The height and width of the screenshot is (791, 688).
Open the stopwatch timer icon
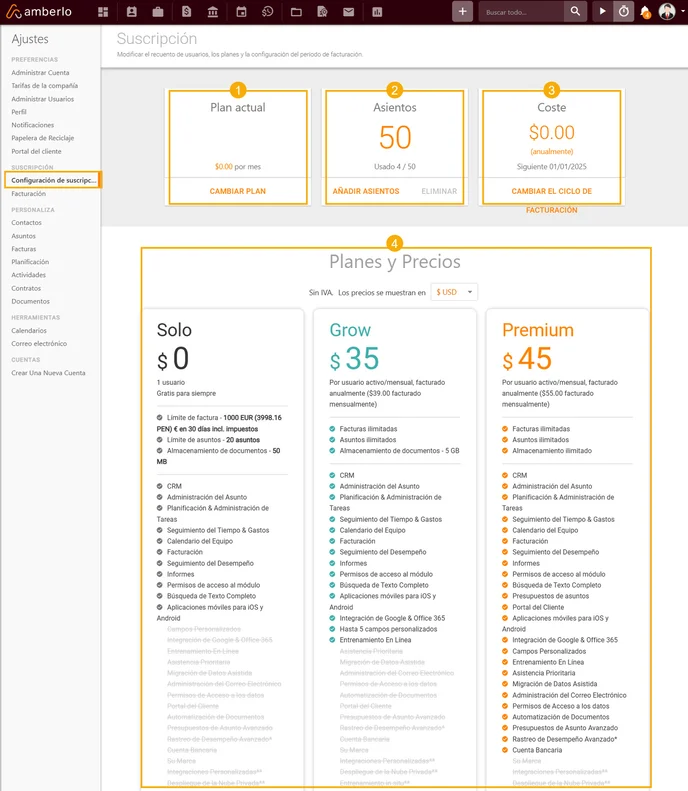[x=624, y=12]
